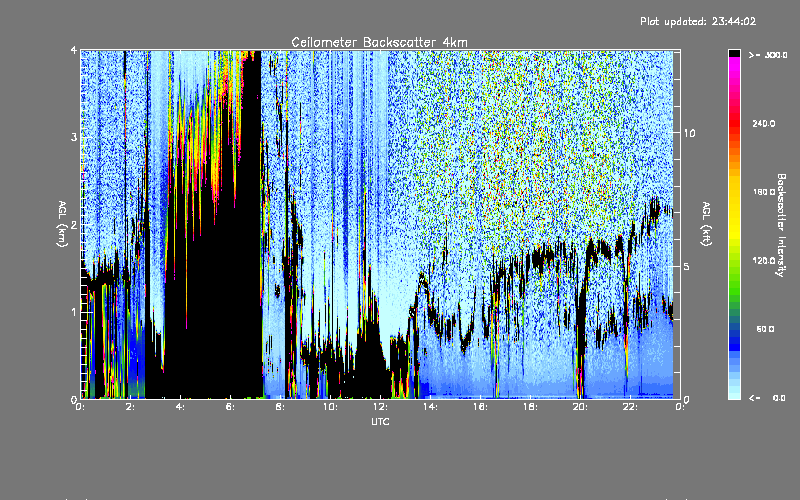Click the '6:' hour label on time axis
The width and height of the screenshot is (800, 500).
230,407
